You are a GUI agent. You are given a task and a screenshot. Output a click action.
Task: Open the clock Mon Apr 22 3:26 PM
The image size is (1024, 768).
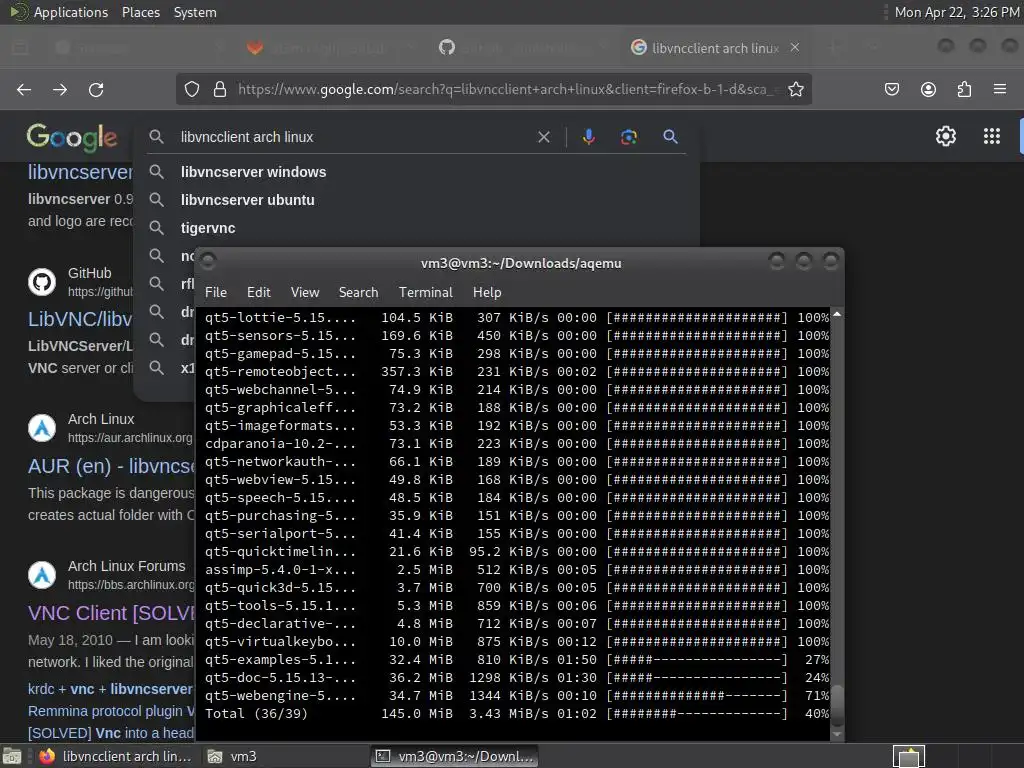pyautogui.click(x=957, y=12)
